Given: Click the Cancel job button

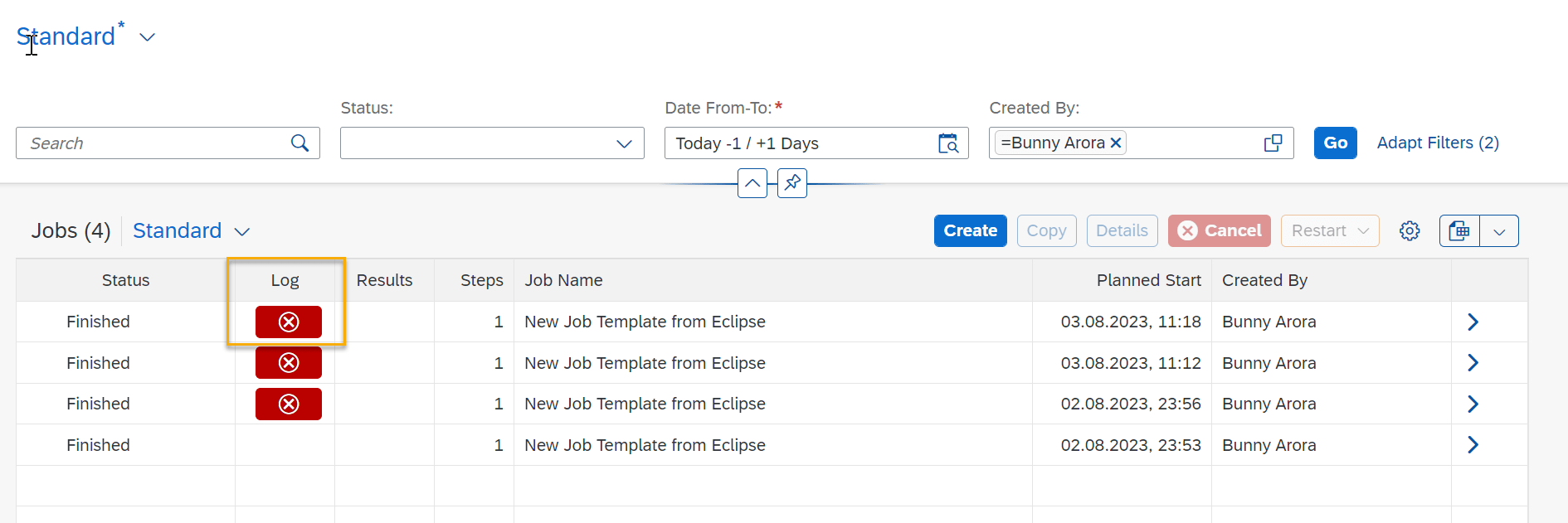Looking at the screenshot, I should pyautogui.click(x=1219, y=230).
